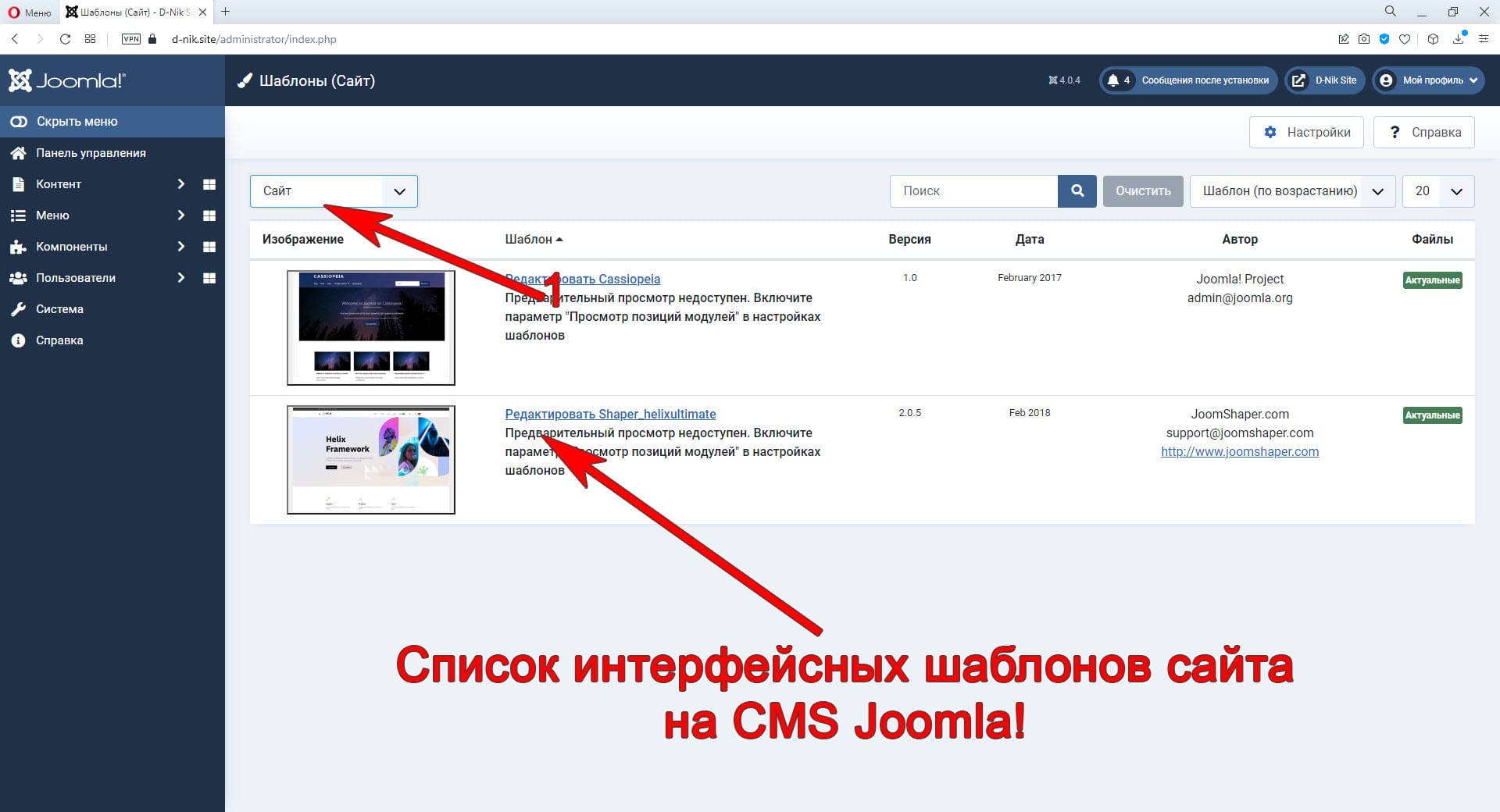Open the http://www.joomshaper.com link

(1240, 451)
